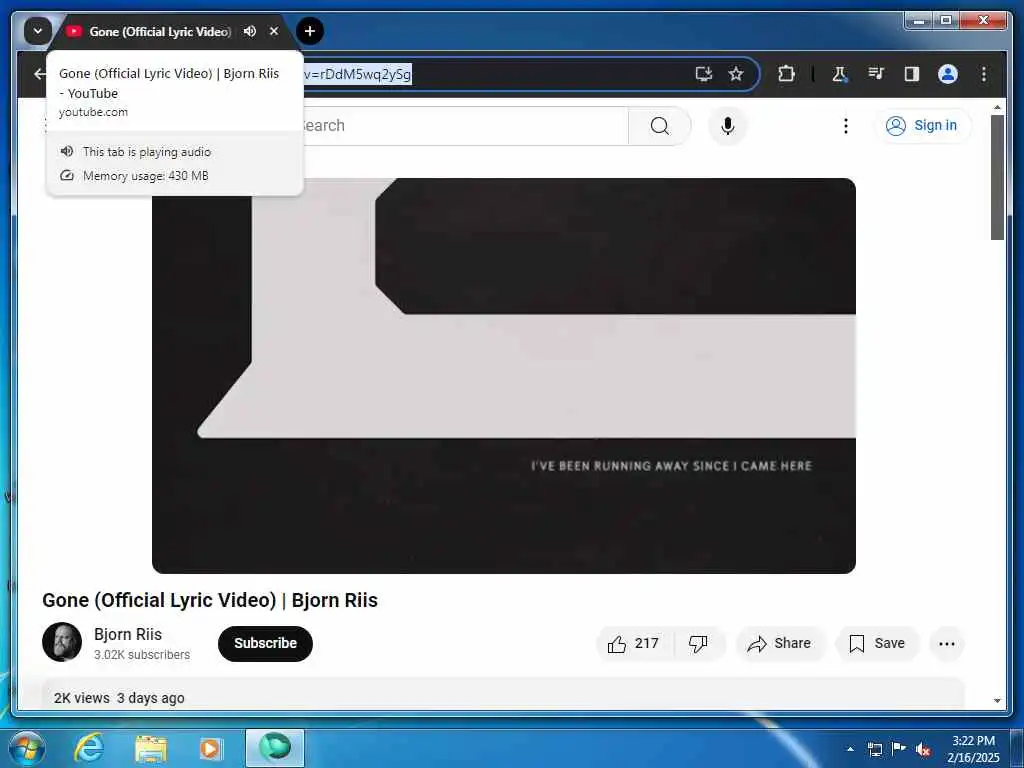
Task: Toggle the browser side panel
Action: tap(912, 74)
